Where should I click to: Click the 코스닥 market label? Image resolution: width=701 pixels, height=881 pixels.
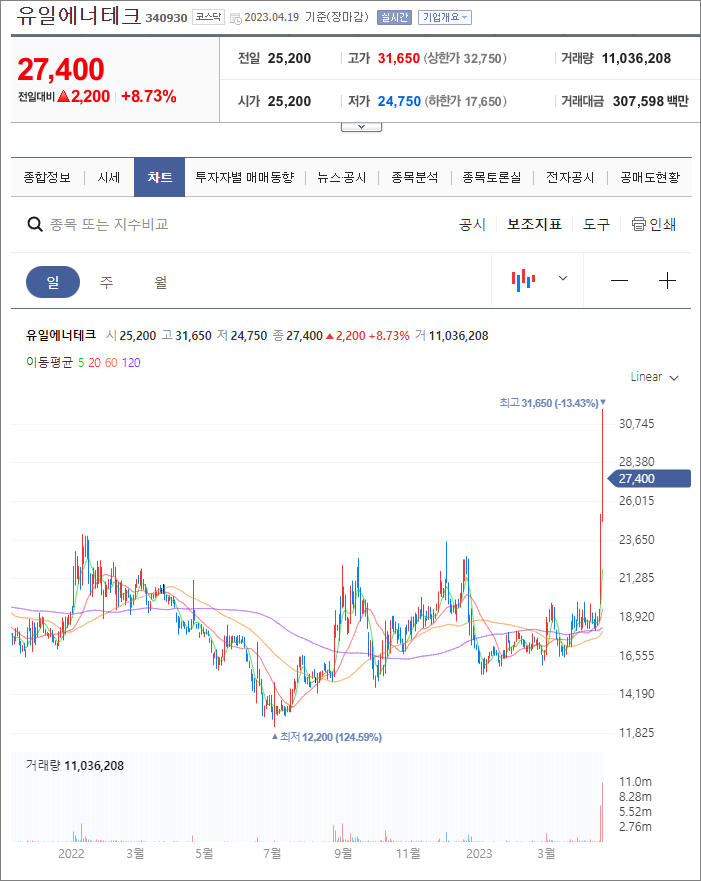click(x=208, y=17)
